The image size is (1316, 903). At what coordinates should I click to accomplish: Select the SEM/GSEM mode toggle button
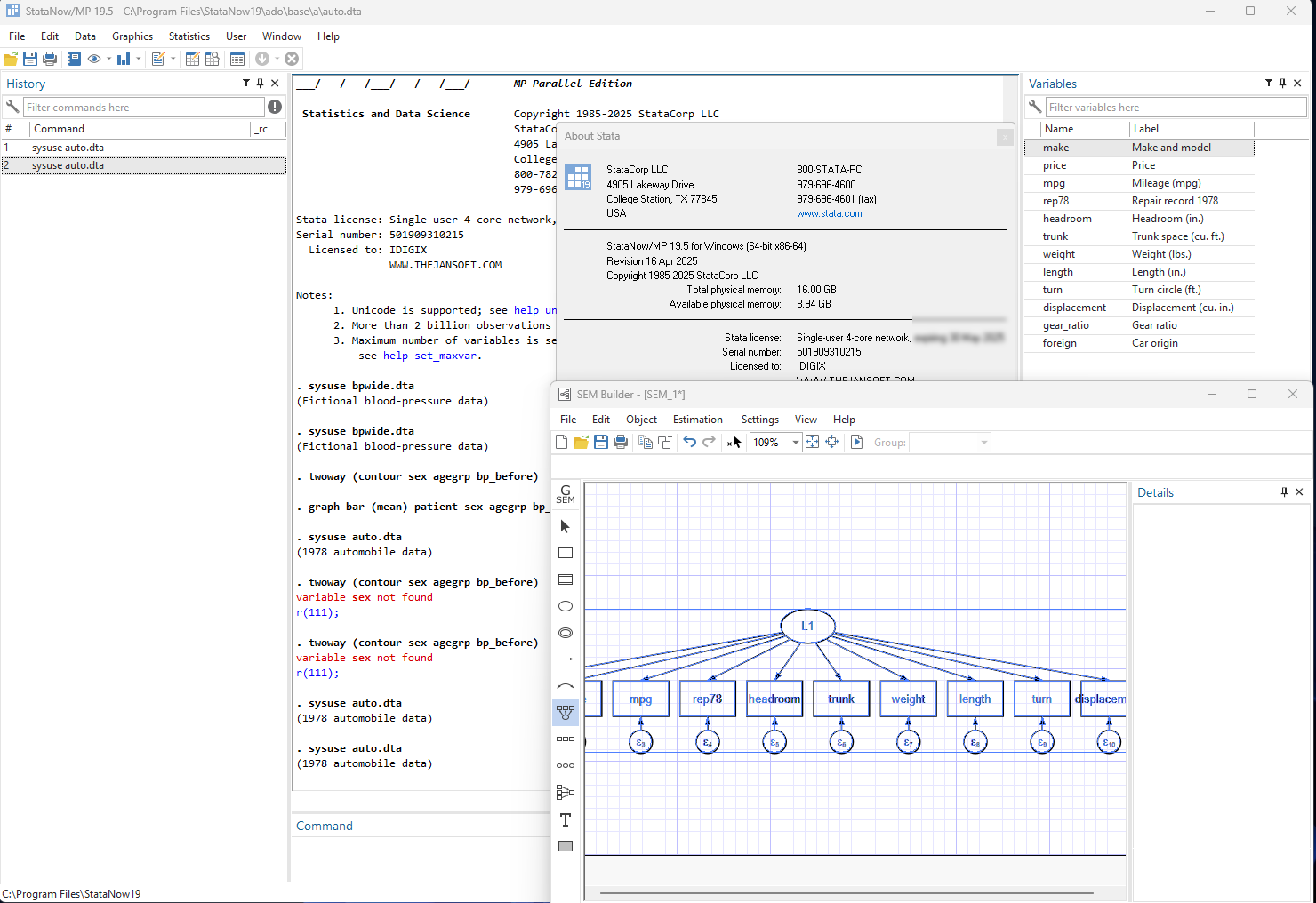point(566,494)
